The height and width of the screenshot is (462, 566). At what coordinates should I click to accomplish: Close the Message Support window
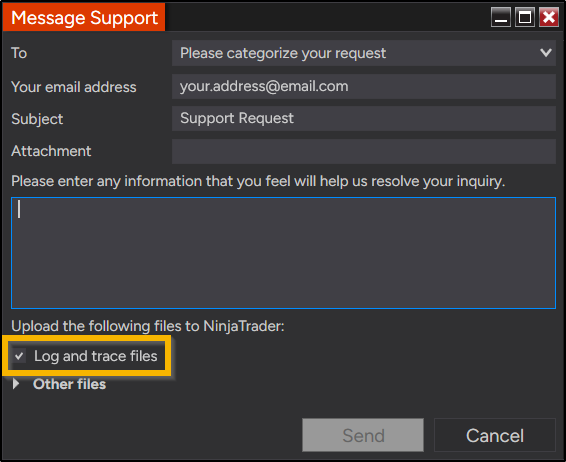[549, 17]
